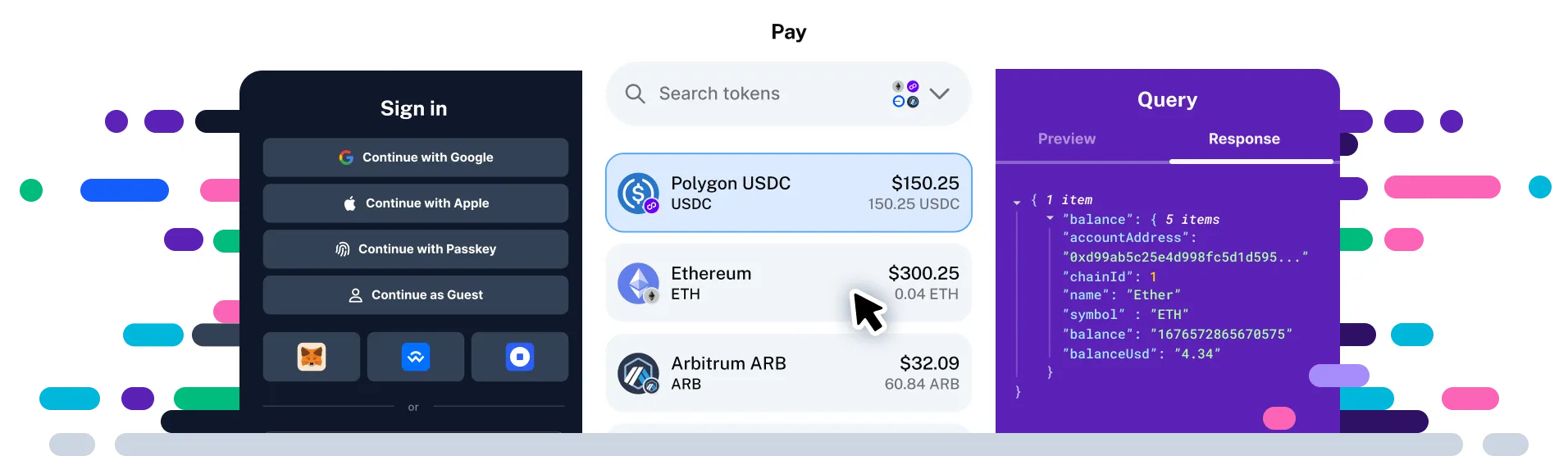The width and height of the screenshot is (1568, 456).
Task: Focus the Search tokens field
Action: pos(788,93)
